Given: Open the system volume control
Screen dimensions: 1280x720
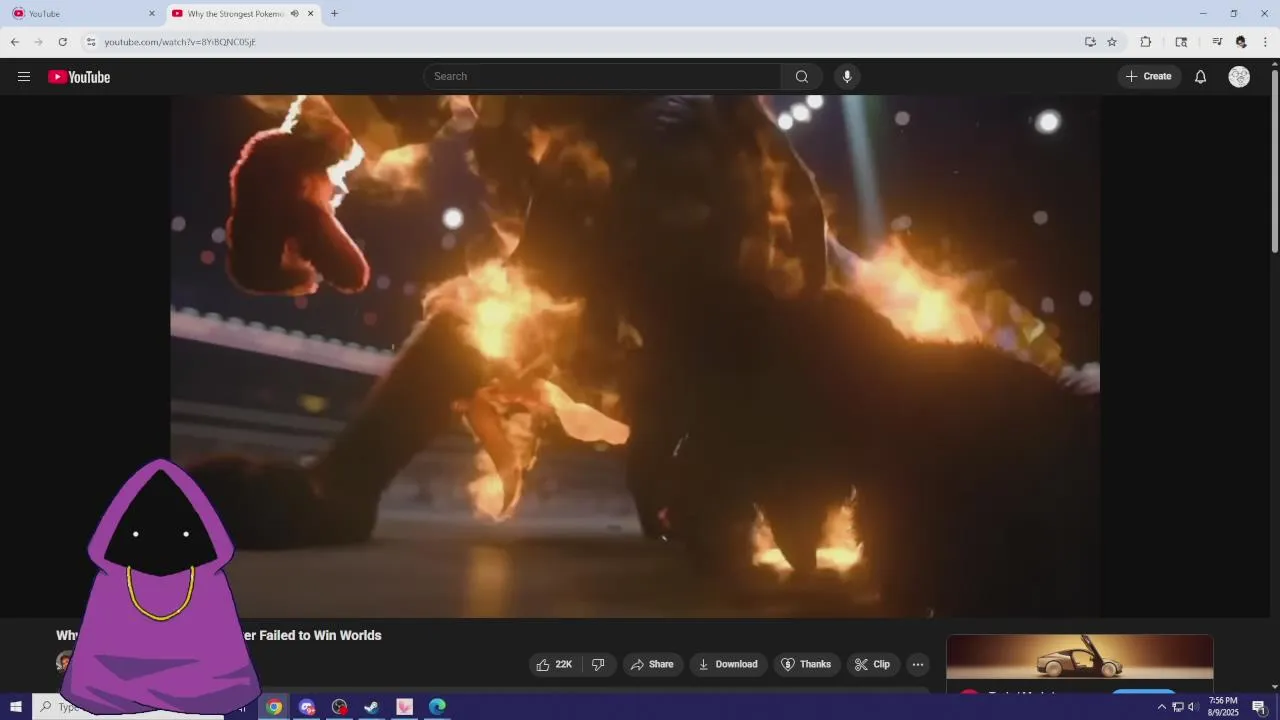Looking at the screenshot, I should coord(1192,707).
